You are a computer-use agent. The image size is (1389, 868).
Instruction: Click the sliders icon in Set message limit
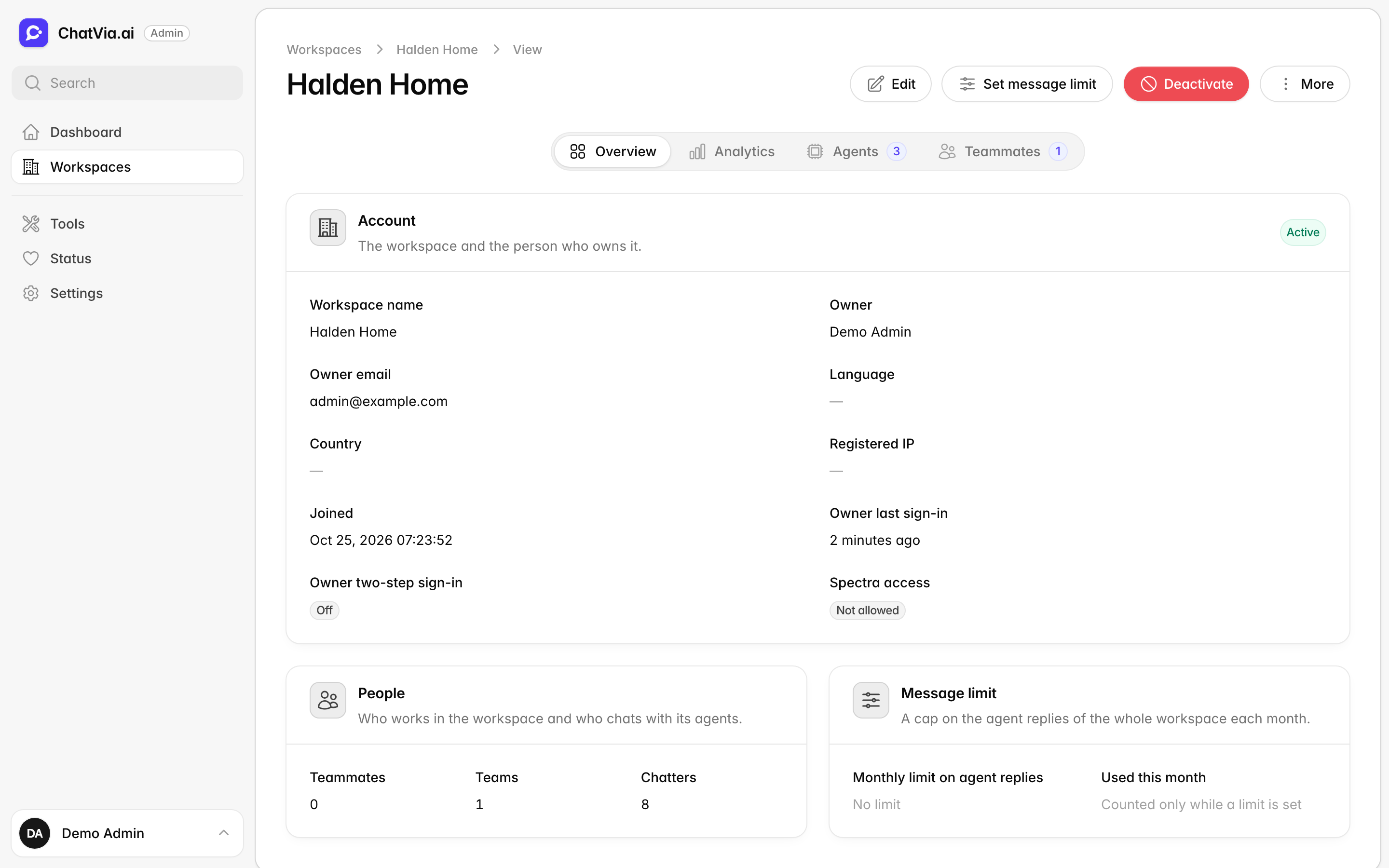point(967,84)
